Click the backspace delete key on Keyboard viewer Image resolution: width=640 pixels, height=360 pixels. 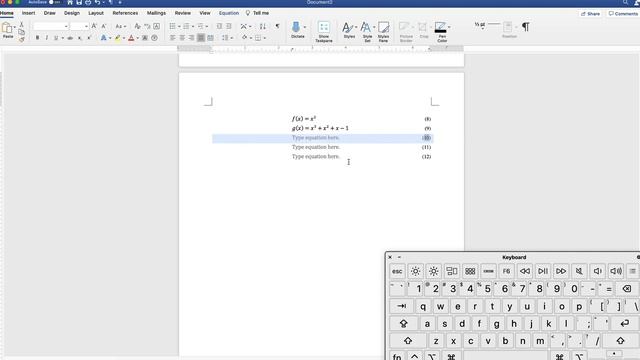[627, 289]
